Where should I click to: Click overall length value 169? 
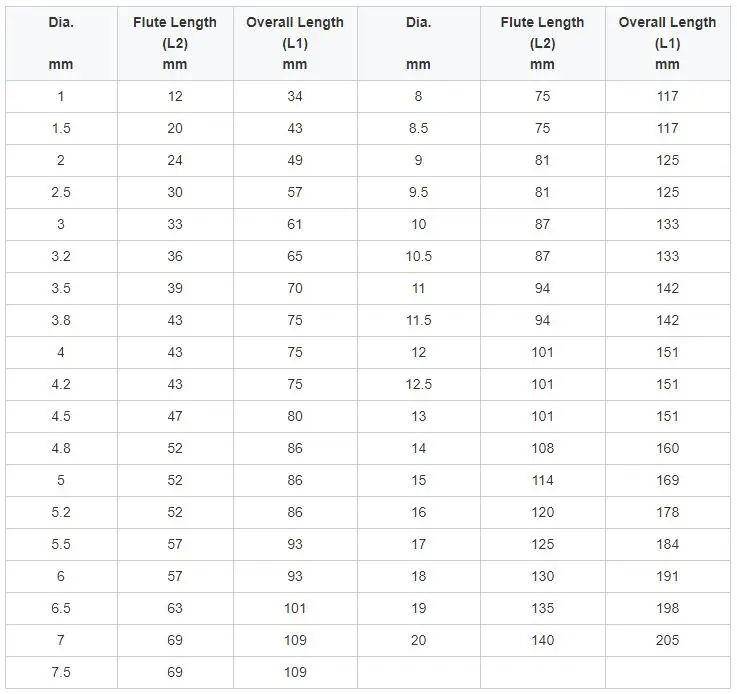667,480
